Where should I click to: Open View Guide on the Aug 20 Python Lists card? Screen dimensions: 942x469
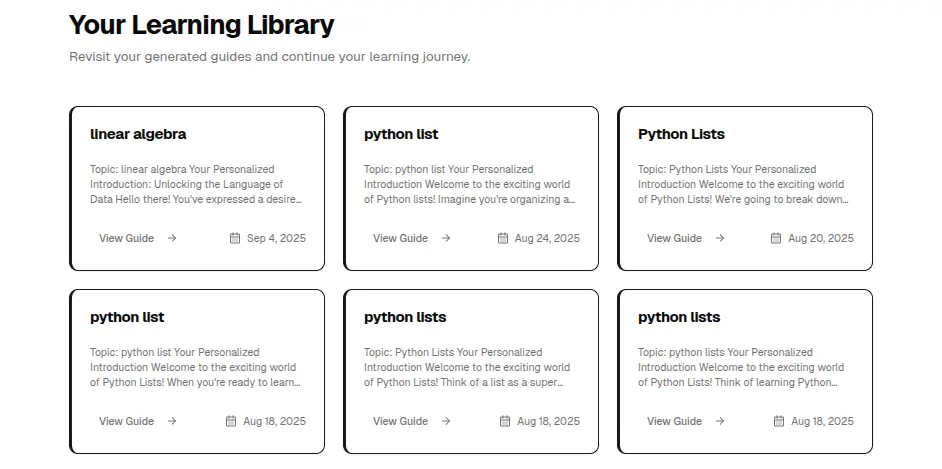click(x=674, y=238)
